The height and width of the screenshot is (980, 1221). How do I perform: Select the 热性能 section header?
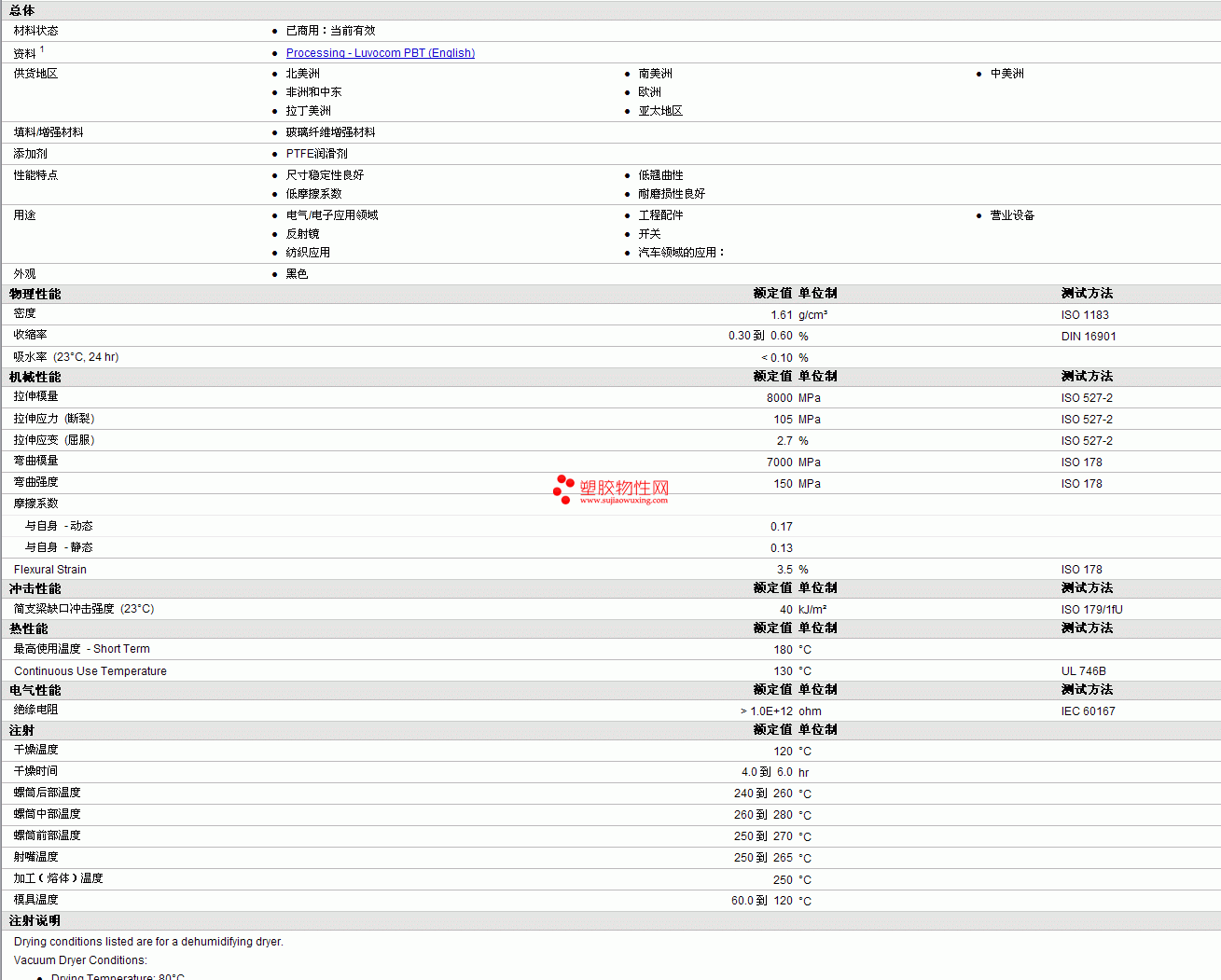(29, 628)
